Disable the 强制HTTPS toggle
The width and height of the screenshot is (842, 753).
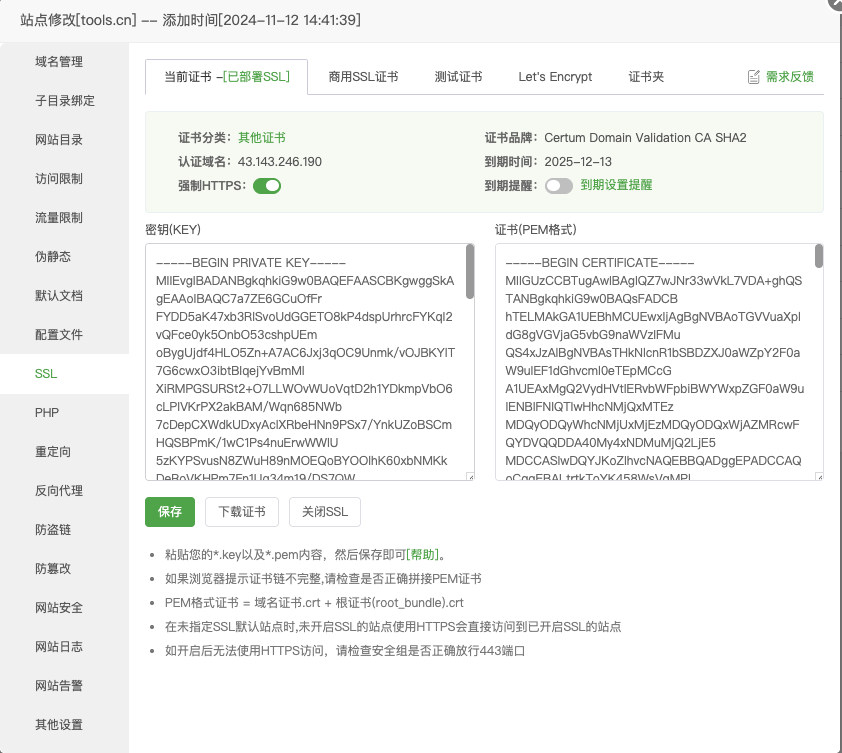click(267, 186)
